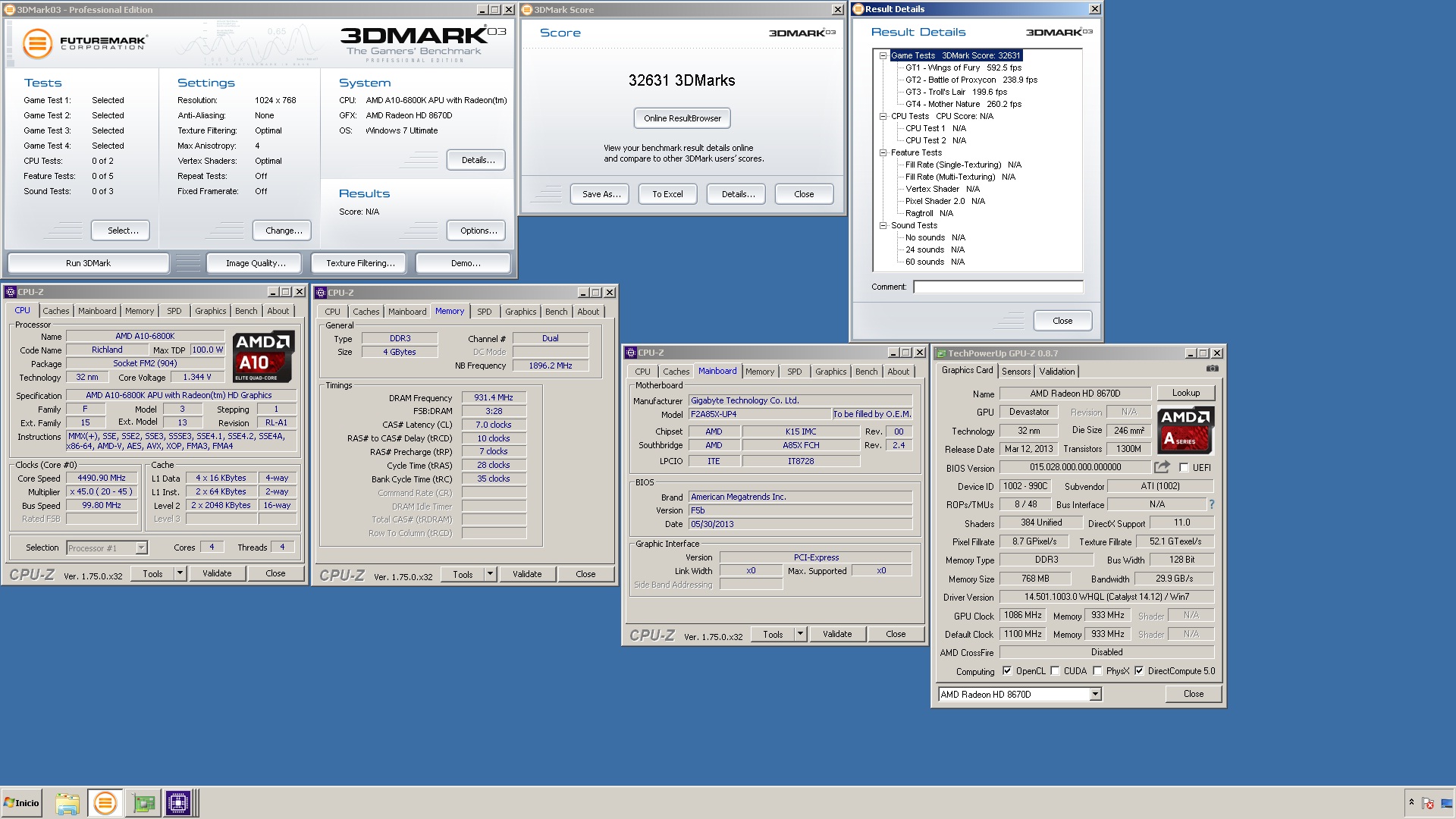Click the Result Details window title icon
The height and width of the screenshot is (819, 1456).
pos(858,9)
